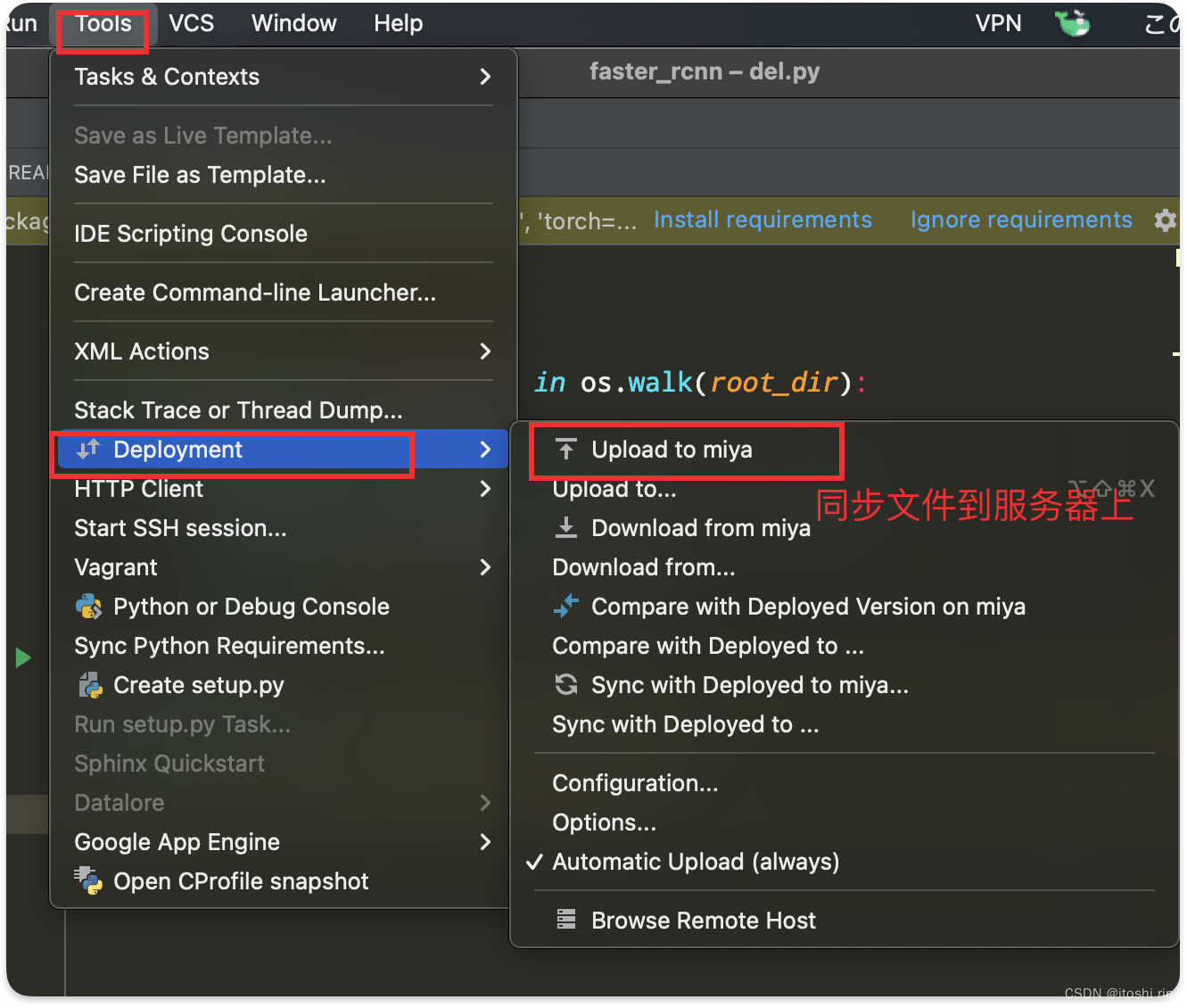Open the Help menu
The width and height of the screenshot is (1187, 1008).
click(398, 24)
